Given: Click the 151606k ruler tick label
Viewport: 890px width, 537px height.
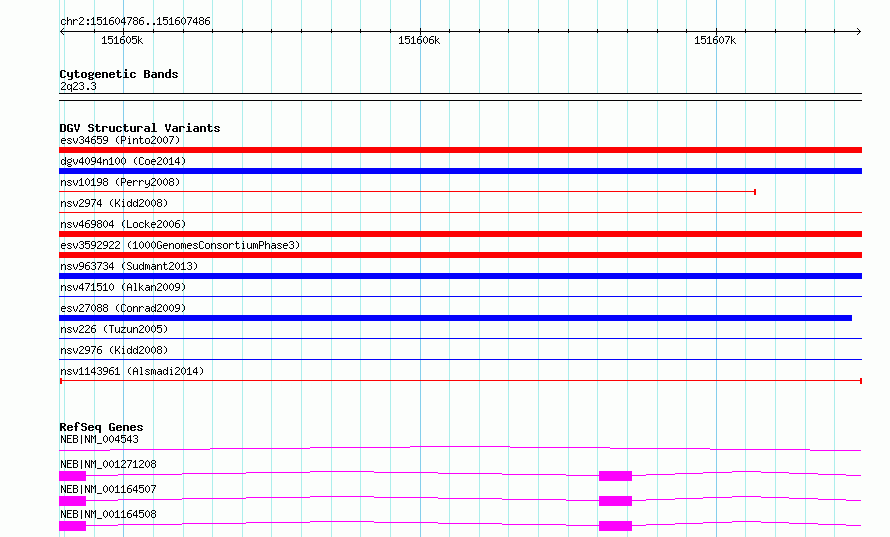Looking at the screenshot, I should 419,40.
